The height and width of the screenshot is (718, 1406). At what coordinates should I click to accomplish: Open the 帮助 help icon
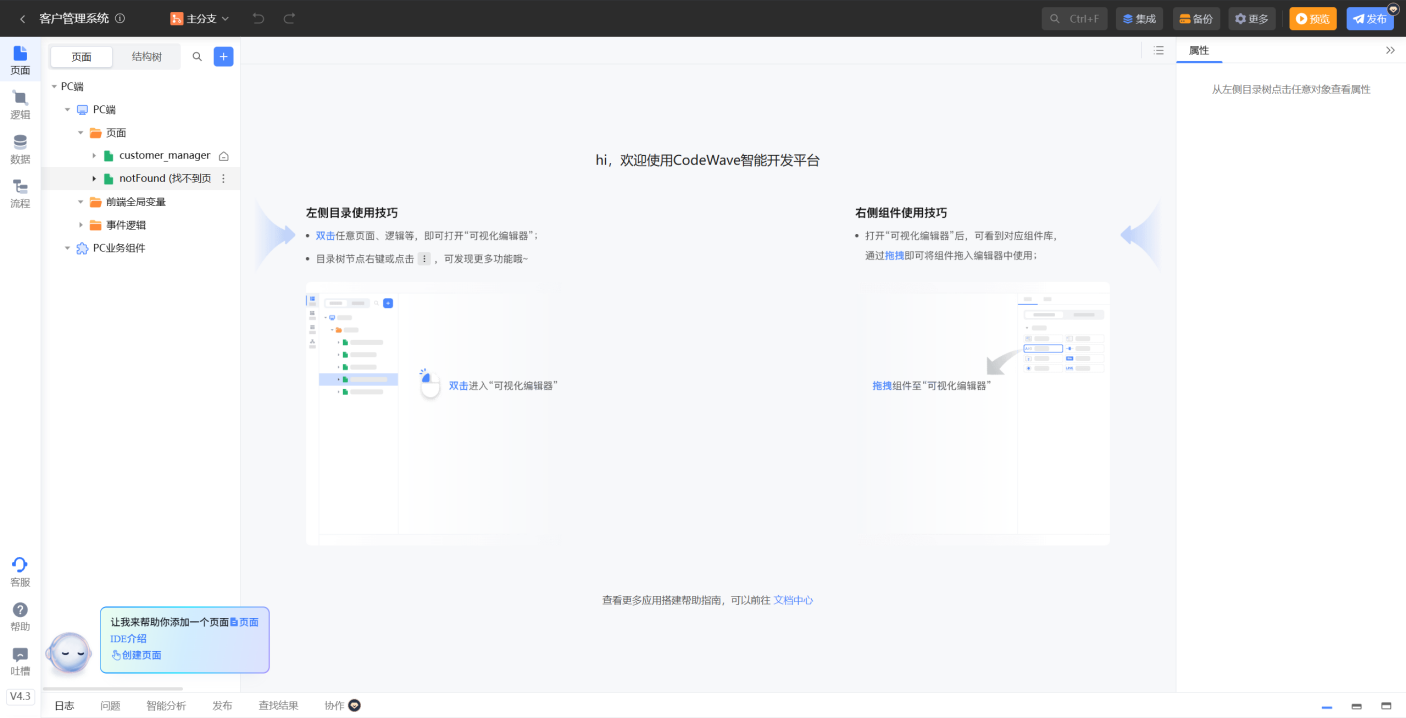[x=20, y=616]
